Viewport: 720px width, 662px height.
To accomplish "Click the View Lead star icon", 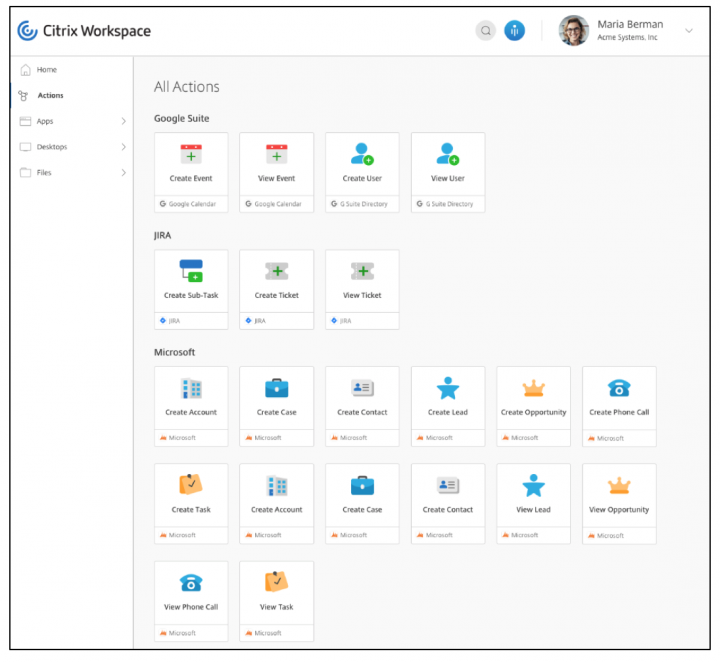I will (534, 486).
